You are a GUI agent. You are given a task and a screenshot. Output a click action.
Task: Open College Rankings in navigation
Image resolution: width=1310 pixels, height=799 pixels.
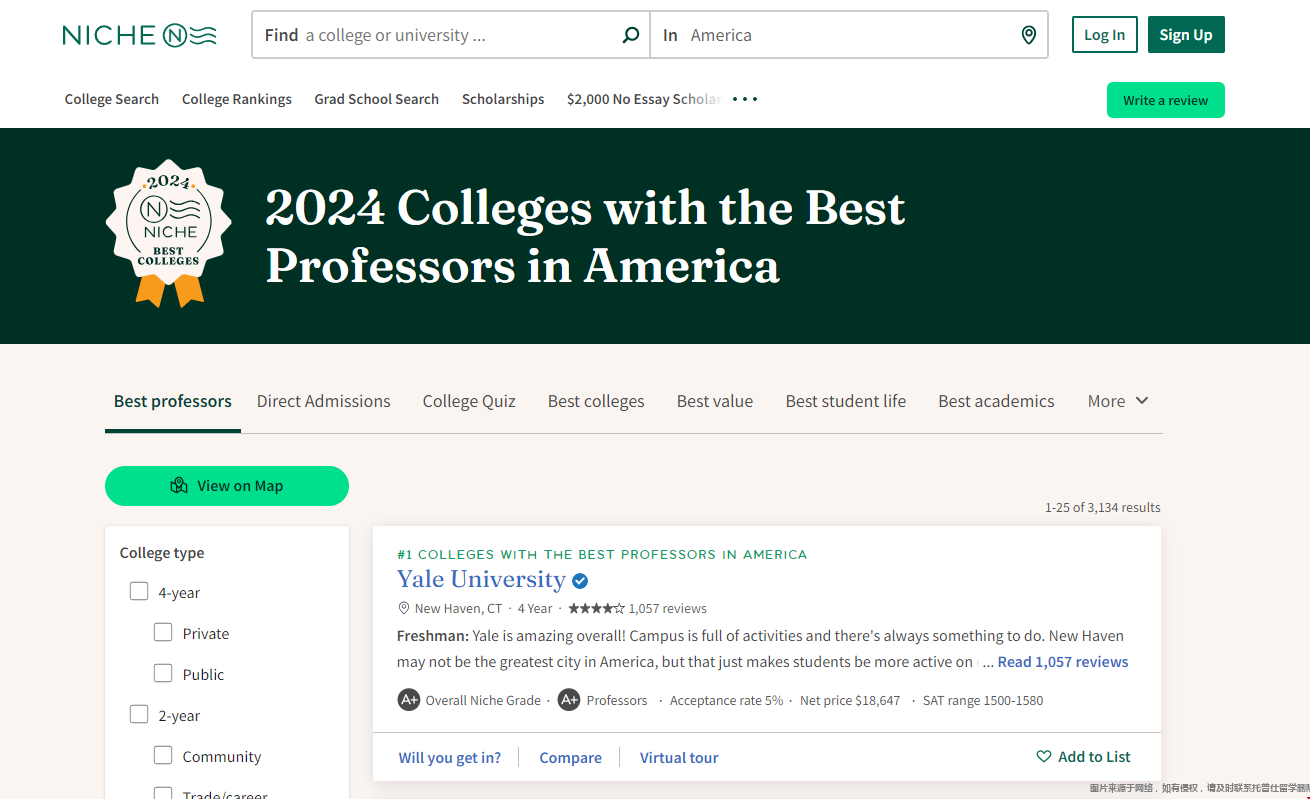pyautogui.click(x=237, y=99)
